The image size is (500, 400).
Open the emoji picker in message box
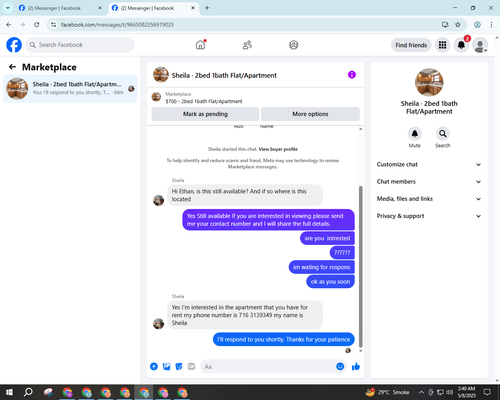pyautogui.click(x=340, y=366)
